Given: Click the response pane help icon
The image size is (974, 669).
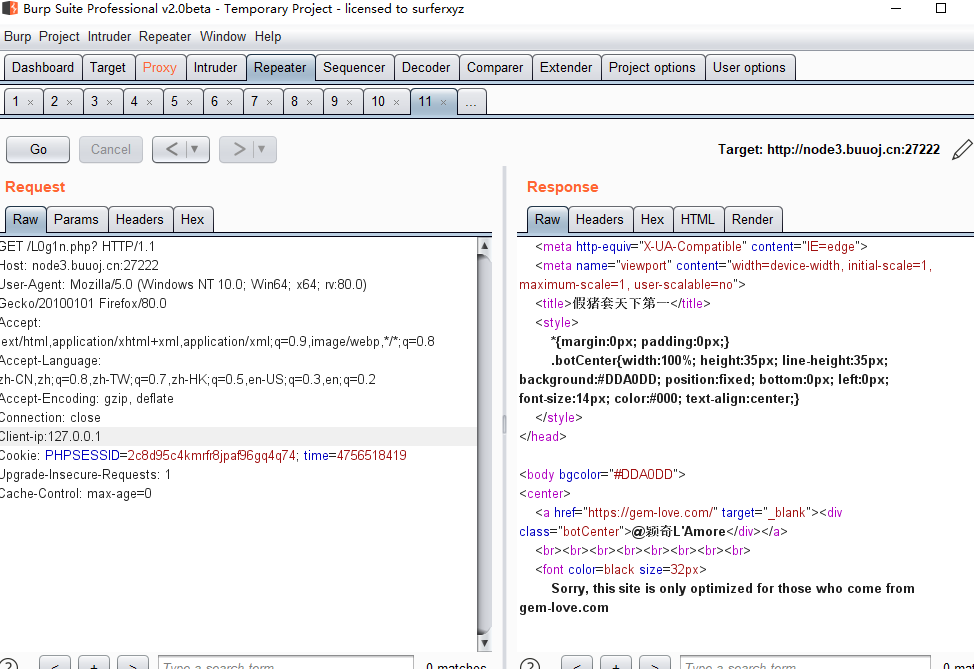Looking at the screenshot, I should (530, 665).
